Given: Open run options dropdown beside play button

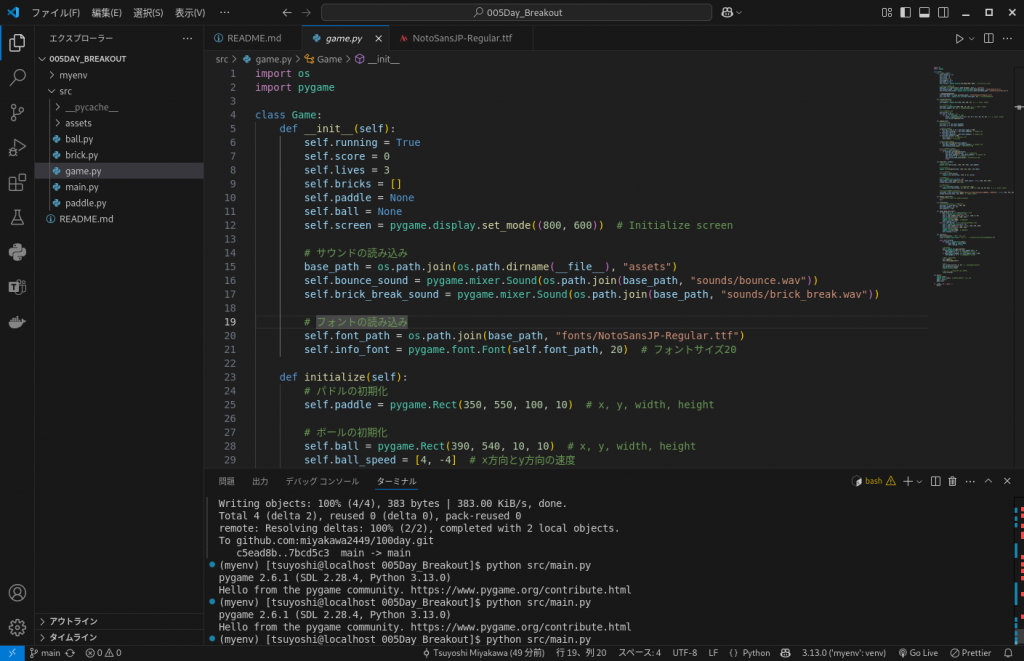Looking at the screenshot, I should click(x=972, y=39).
